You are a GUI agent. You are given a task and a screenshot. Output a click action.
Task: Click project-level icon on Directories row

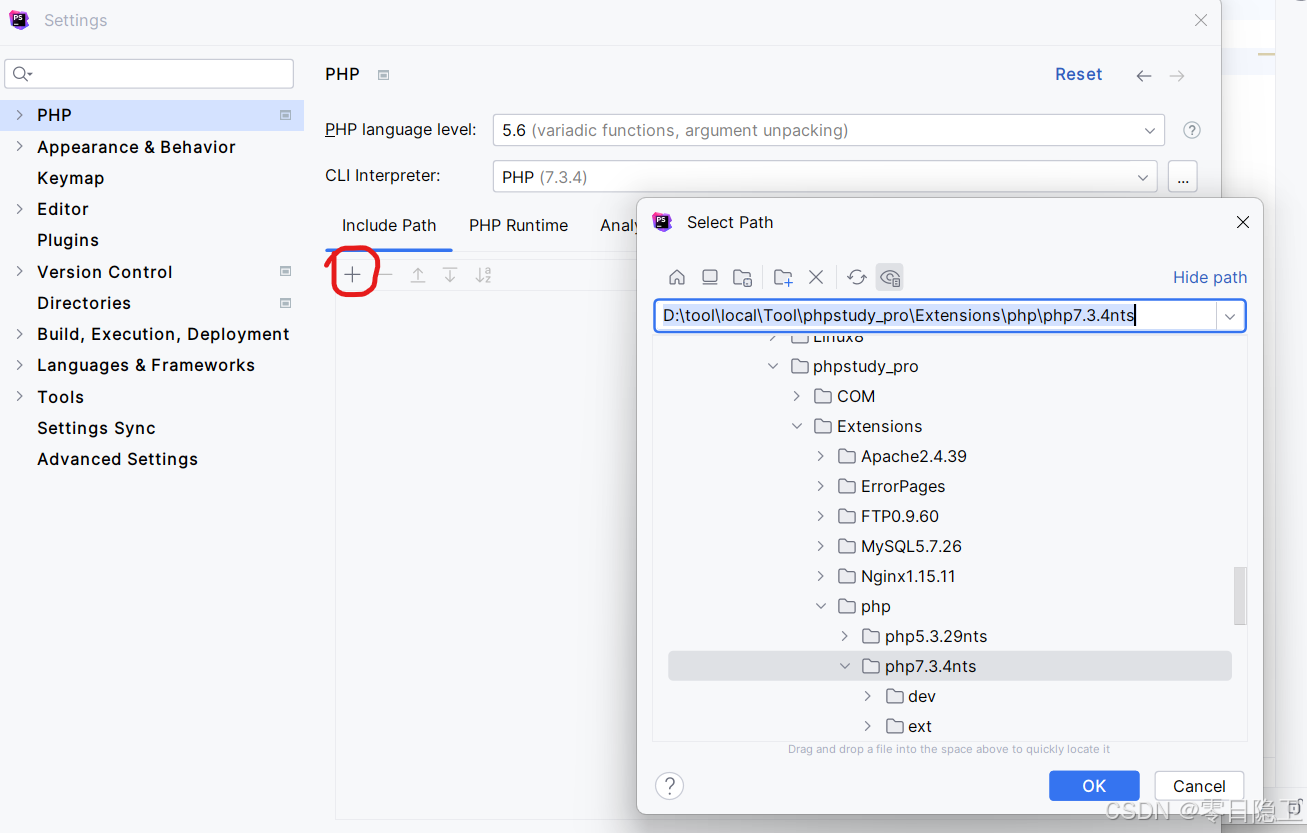click(x=285, y=303)
